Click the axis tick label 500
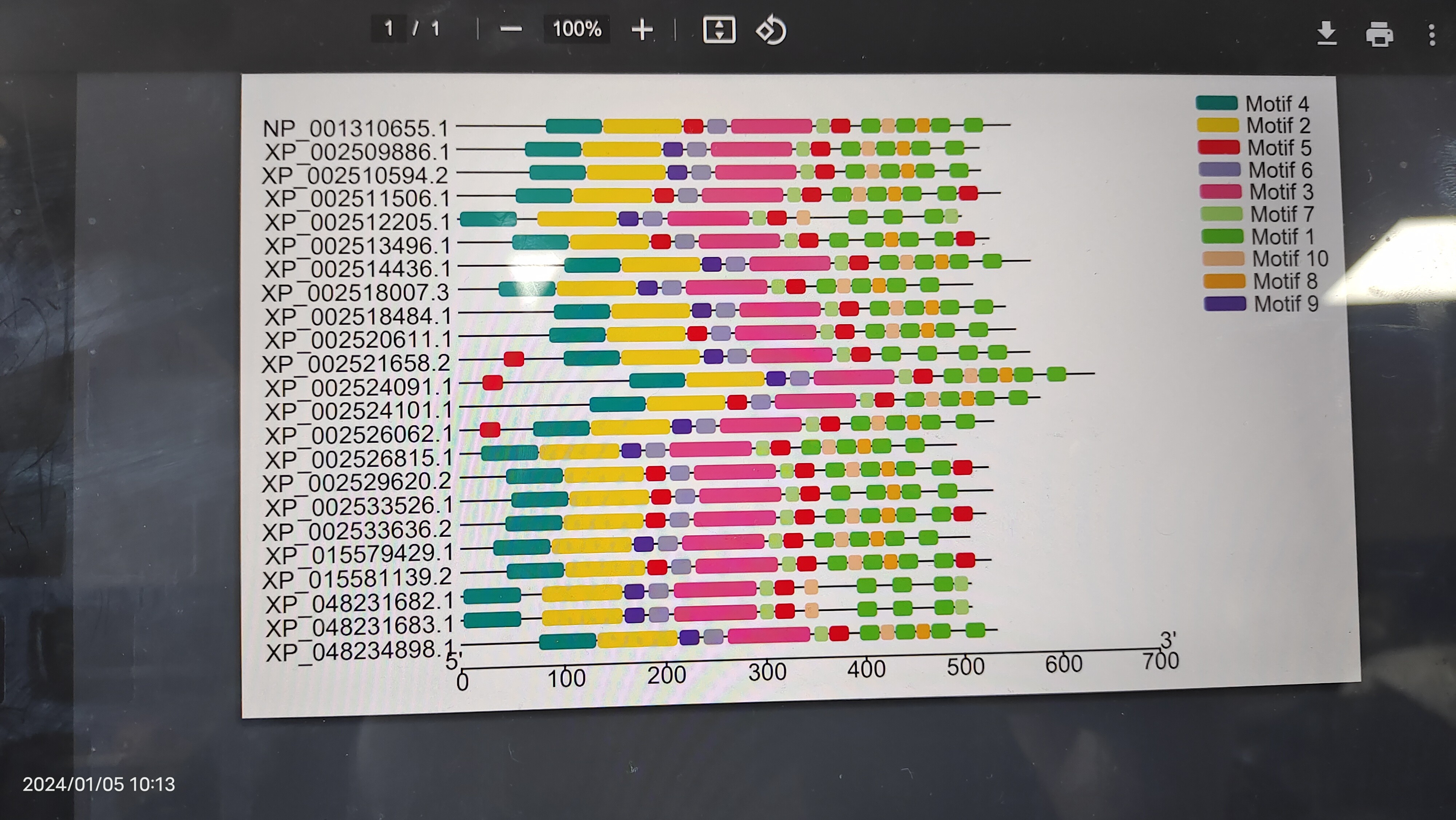The width and height of the screenshot is (1456, 820). (965, 666)
